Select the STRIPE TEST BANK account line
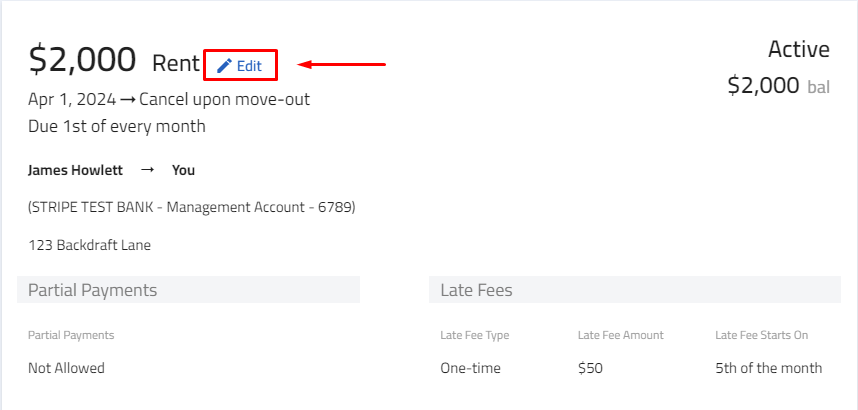This screenshot has width=858, height=410. coord(192,207)
